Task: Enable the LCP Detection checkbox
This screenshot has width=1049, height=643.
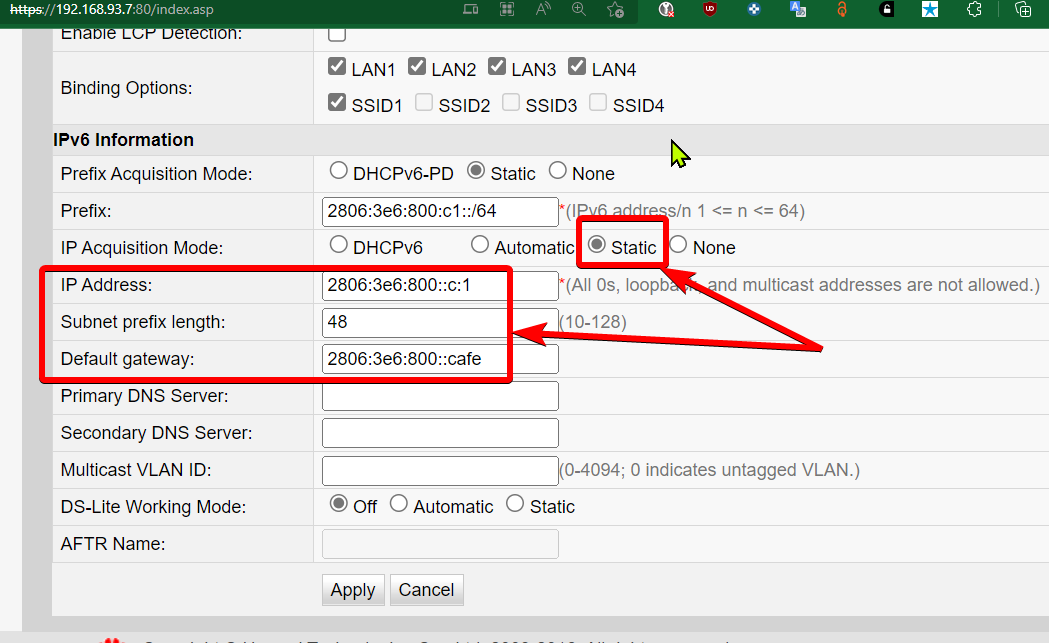Action: click(337, 33)
